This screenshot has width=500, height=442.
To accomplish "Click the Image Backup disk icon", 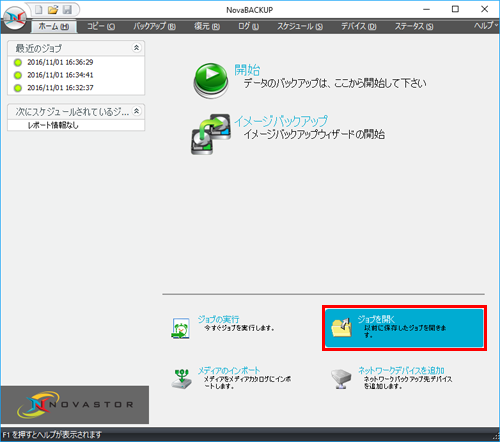I will coord(211,134).
